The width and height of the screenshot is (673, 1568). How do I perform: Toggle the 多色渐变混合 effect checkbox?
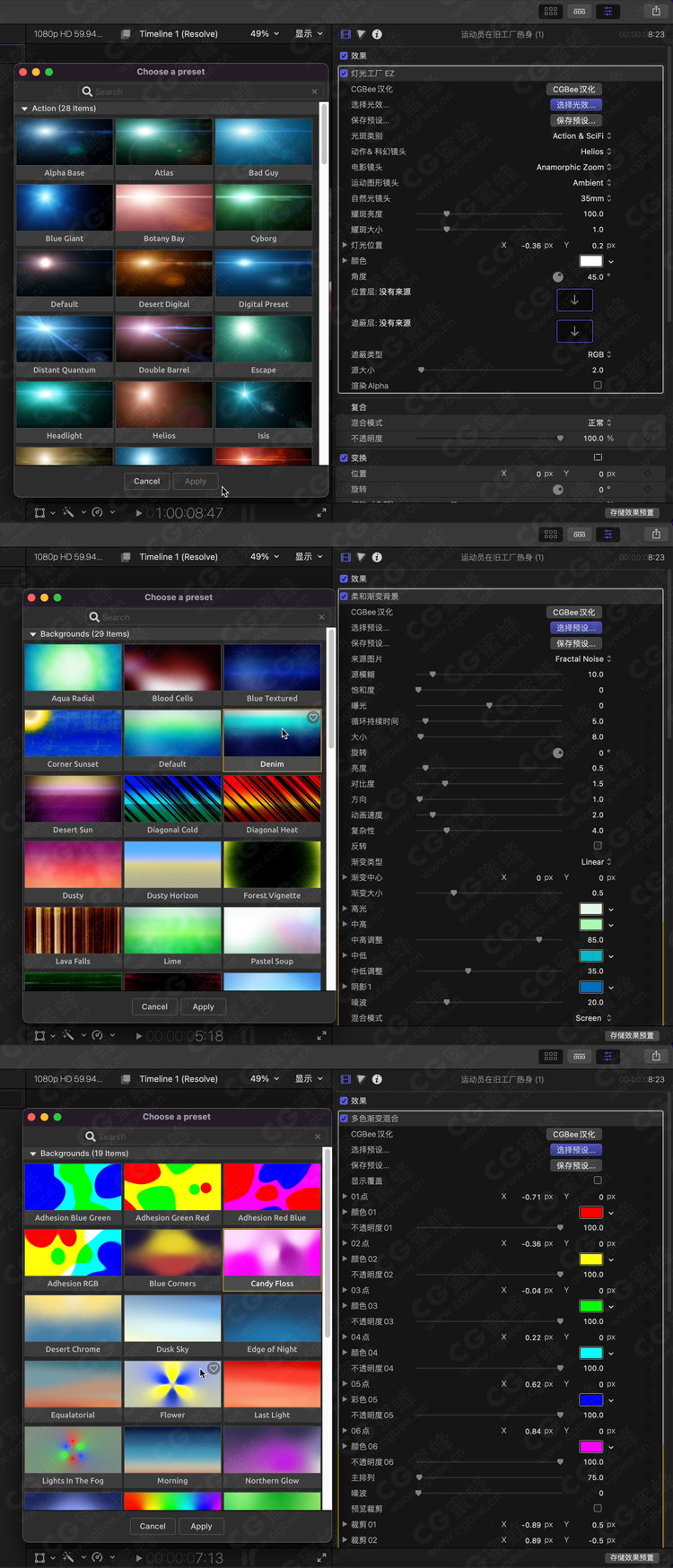pos(344,1119)
